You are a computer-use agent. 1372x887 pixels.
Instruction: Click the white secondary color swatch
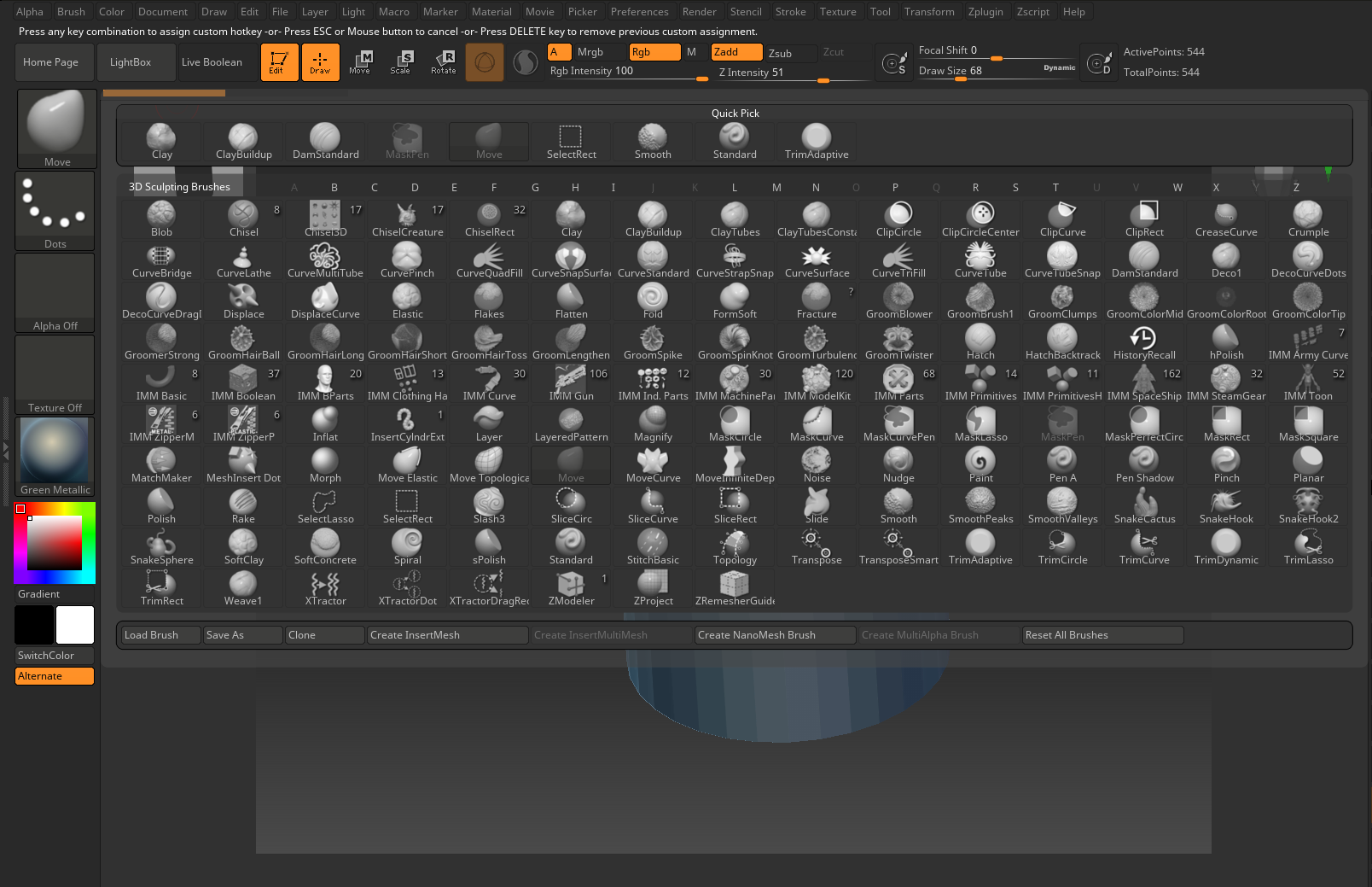(x=75, y=625)
